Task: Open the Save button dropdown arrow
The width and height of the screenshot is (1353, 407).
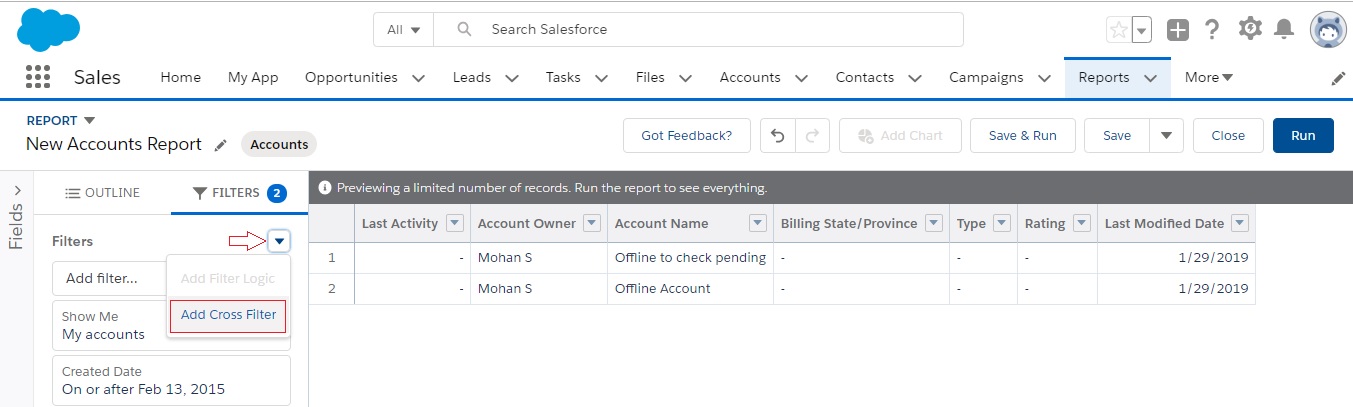Action: click(x=1166, y=136)
